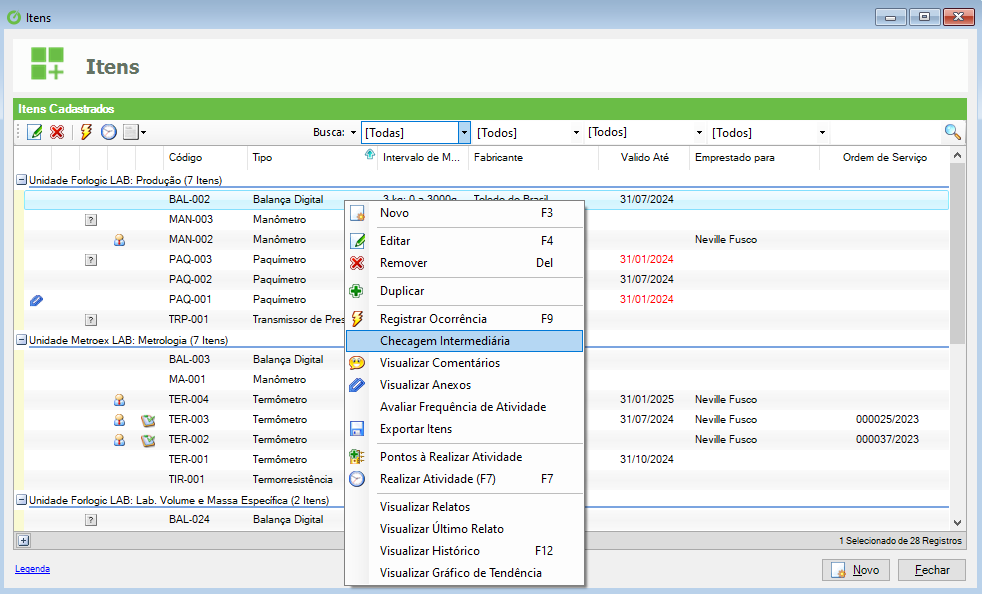Select the TIR-001 Termorresistência row
982x594 pixels.
click(486, 479)
